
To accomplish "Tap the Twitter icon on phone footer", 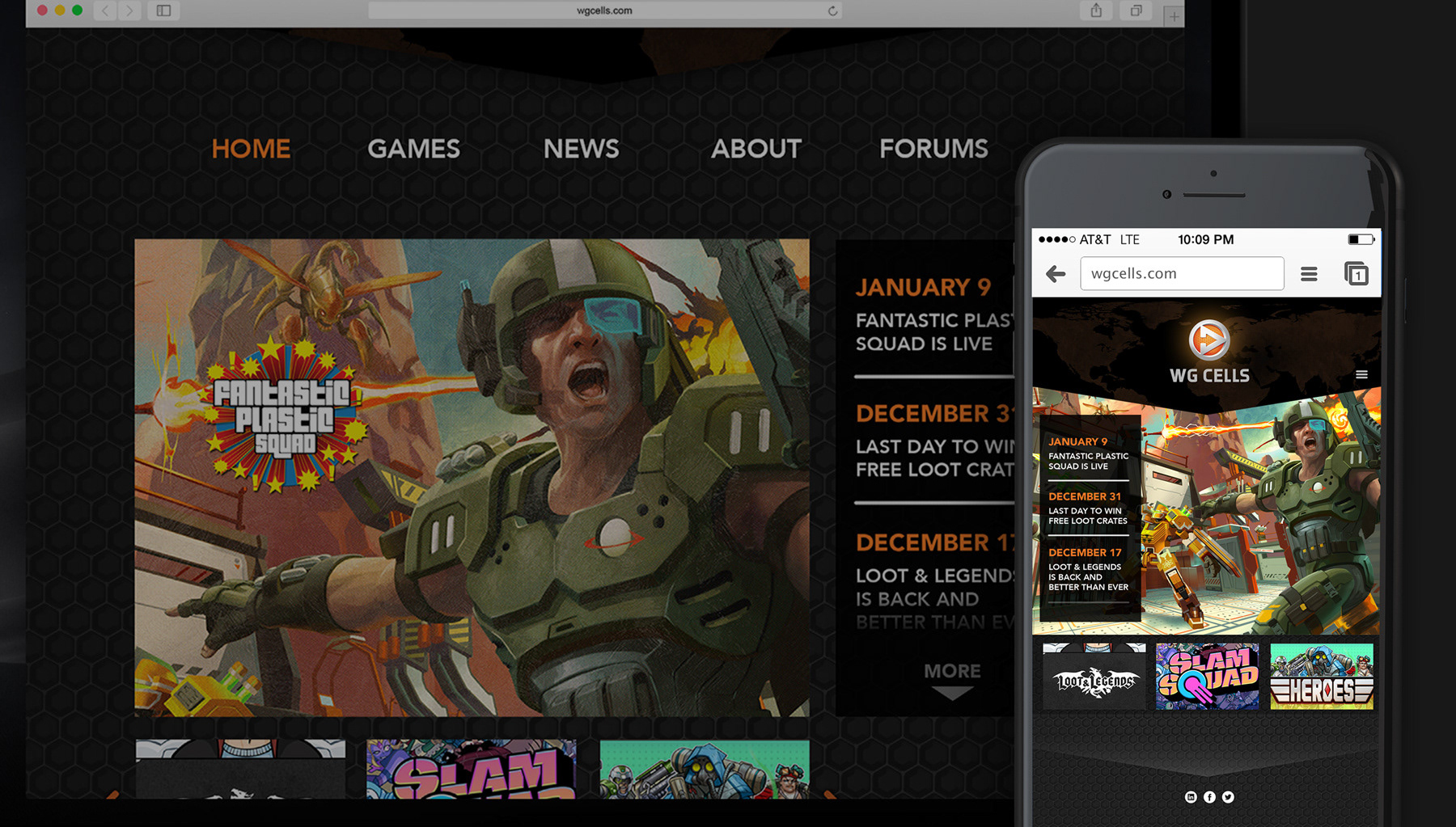I will click(1228, 797).
